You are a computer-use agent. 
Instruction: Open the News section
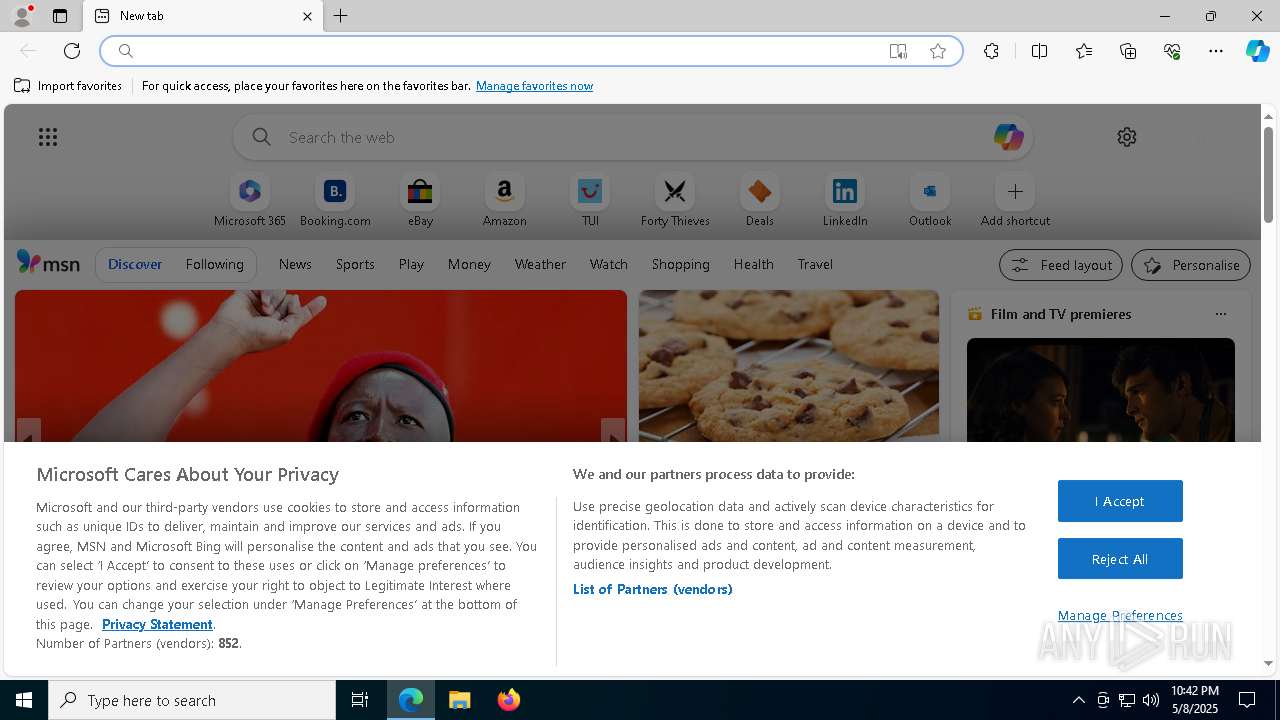(x=295, y=264)
